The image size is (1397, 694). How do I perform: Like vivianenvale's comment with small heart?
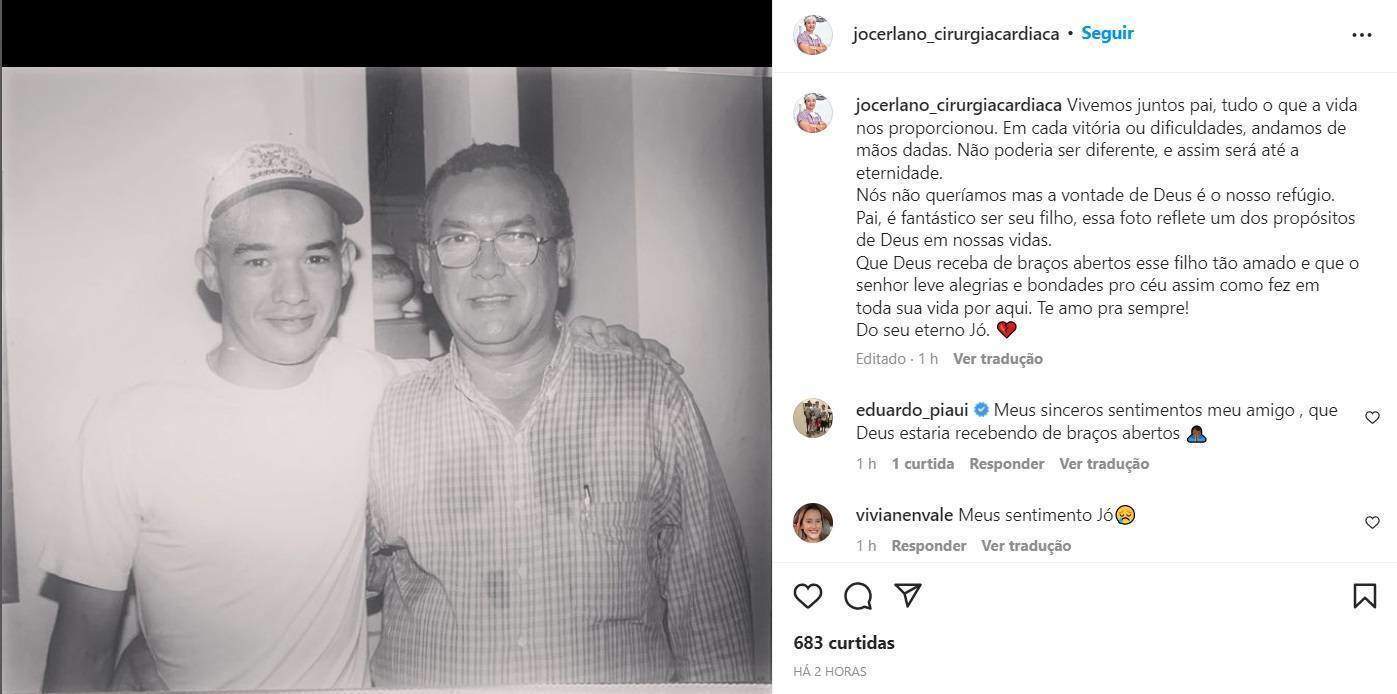(x=1372, y=522)
